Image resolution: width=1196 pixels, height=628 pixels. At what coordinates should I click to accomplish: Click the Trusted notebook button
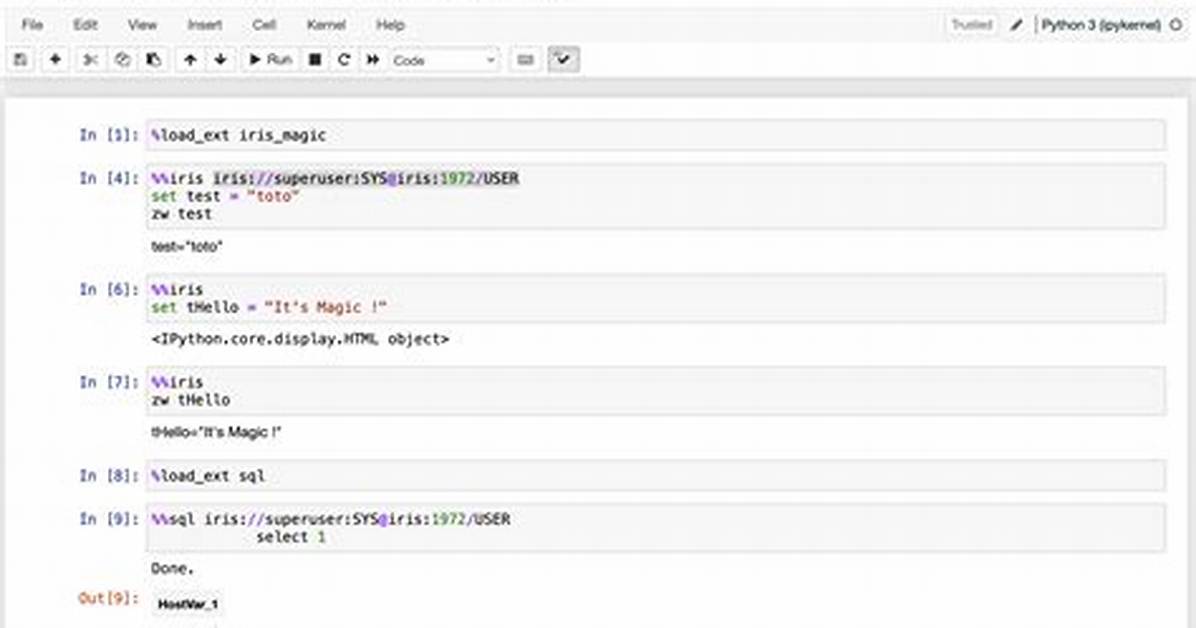click(972, 24)
